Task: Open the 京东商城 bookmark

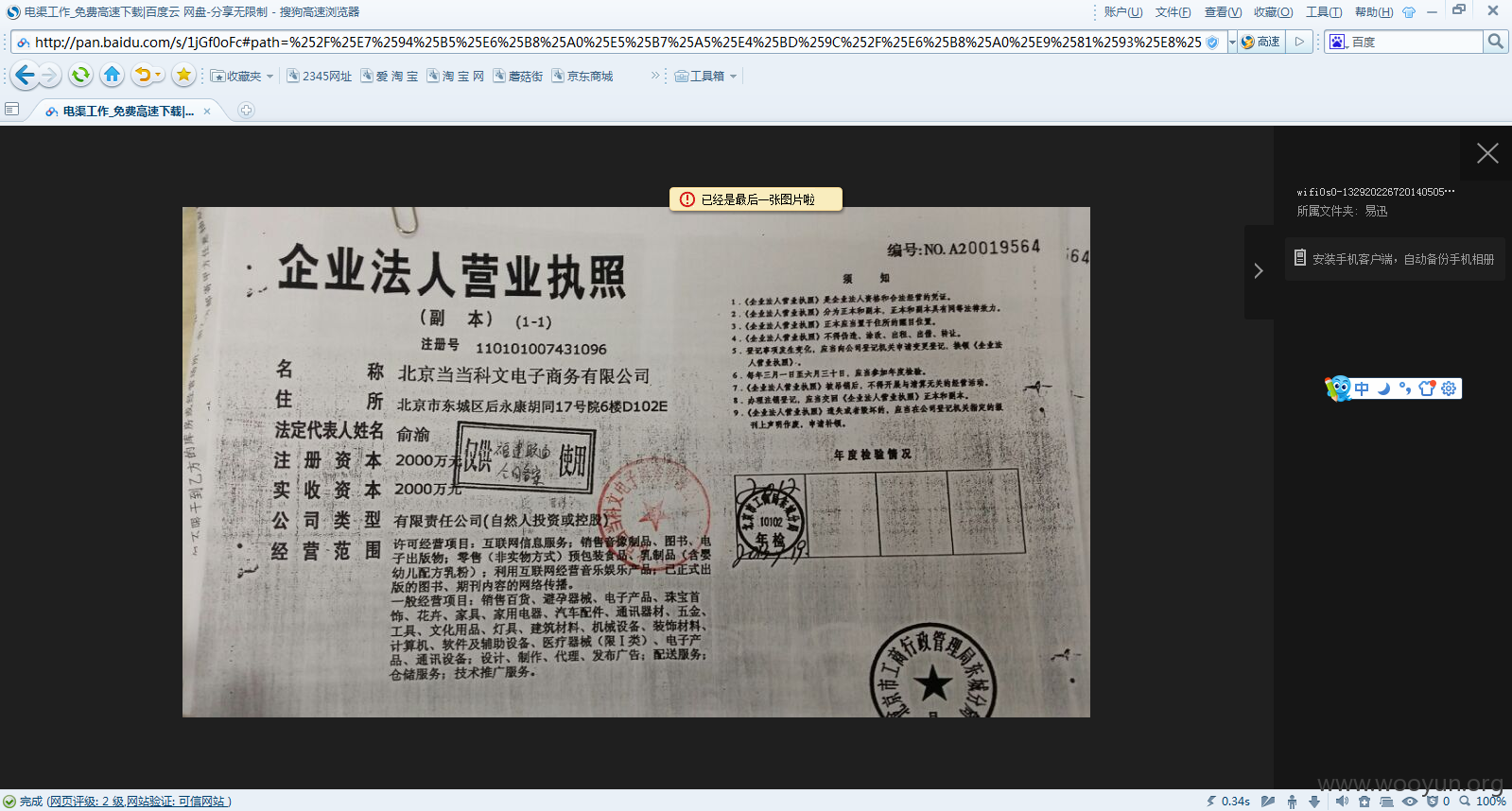Action: (x=582, y=77)
